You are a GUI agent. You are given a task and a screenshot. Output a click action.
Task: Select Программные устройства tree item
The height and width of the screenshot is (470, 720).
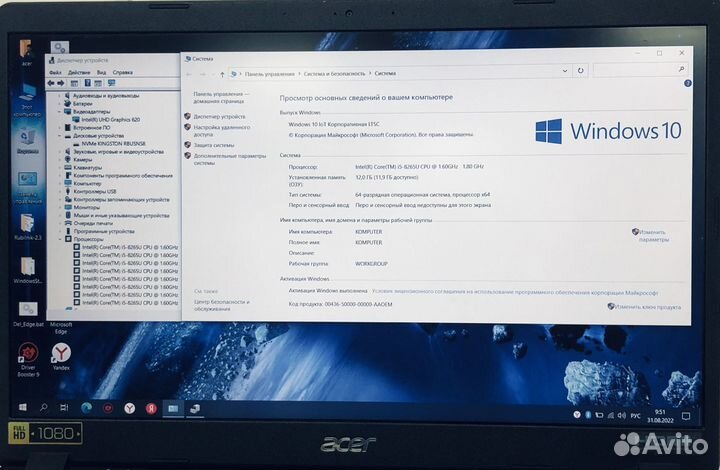104,231
